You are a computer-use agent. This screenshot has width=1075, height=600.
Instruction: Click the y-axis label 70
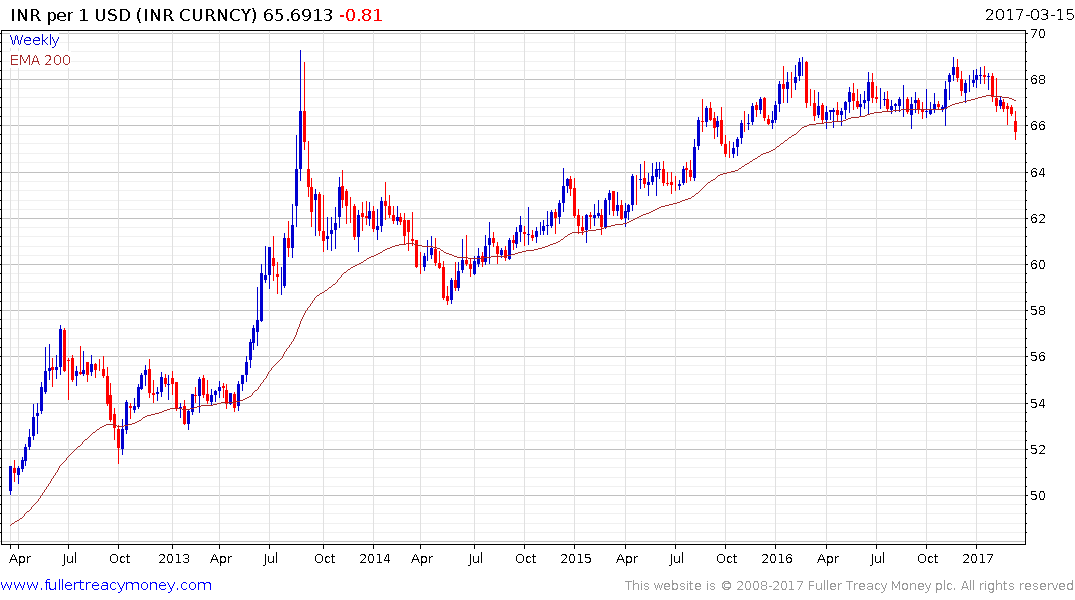[x=1037, y=34]
